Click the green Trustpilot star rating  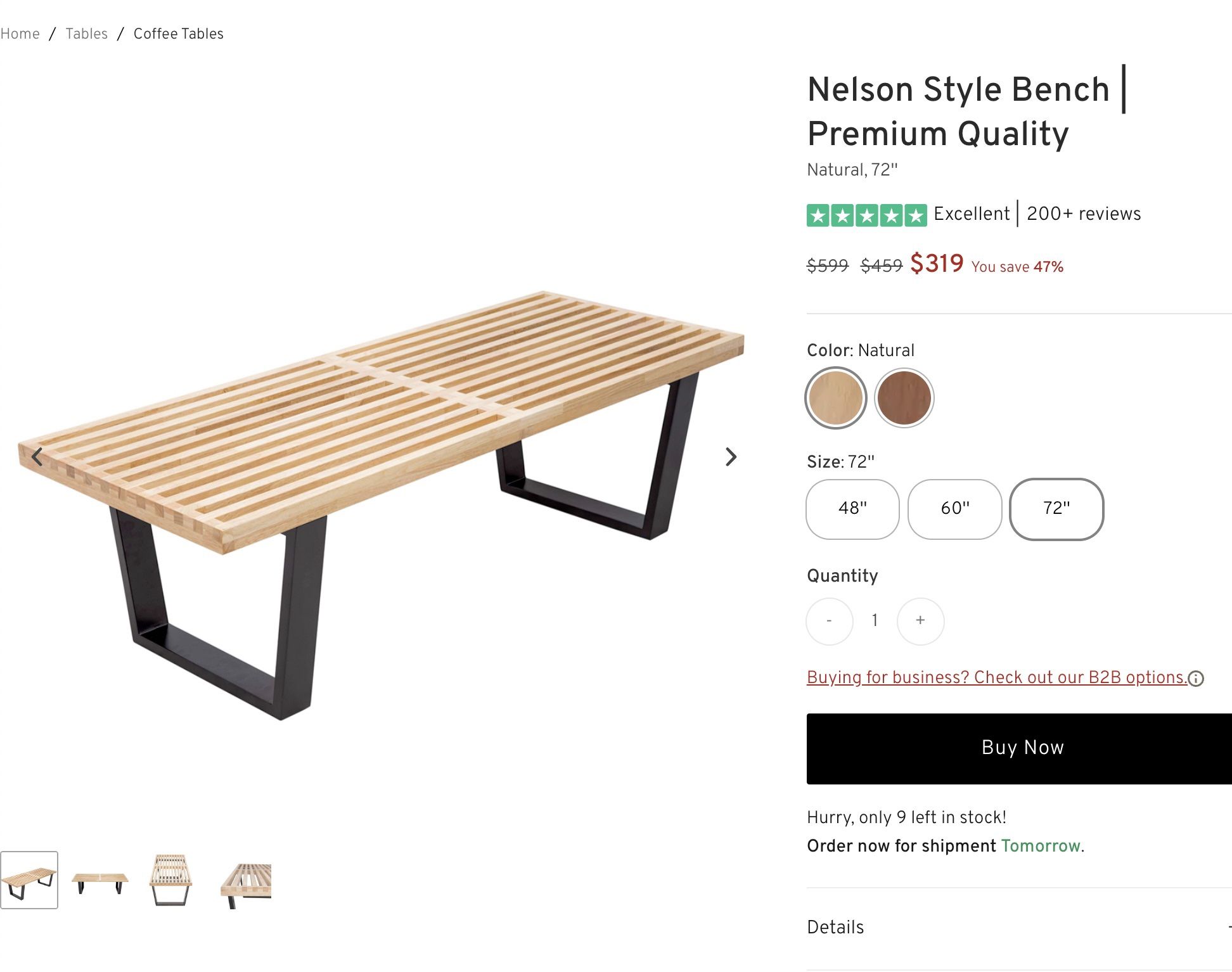tap(866, 215)
